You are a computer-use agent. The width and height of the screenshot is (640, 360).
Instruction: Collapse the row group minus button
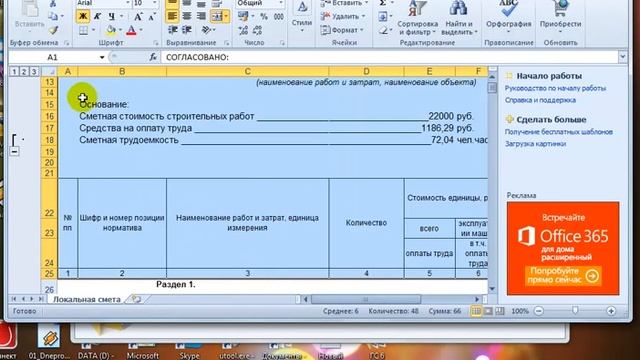click(14, 151)
